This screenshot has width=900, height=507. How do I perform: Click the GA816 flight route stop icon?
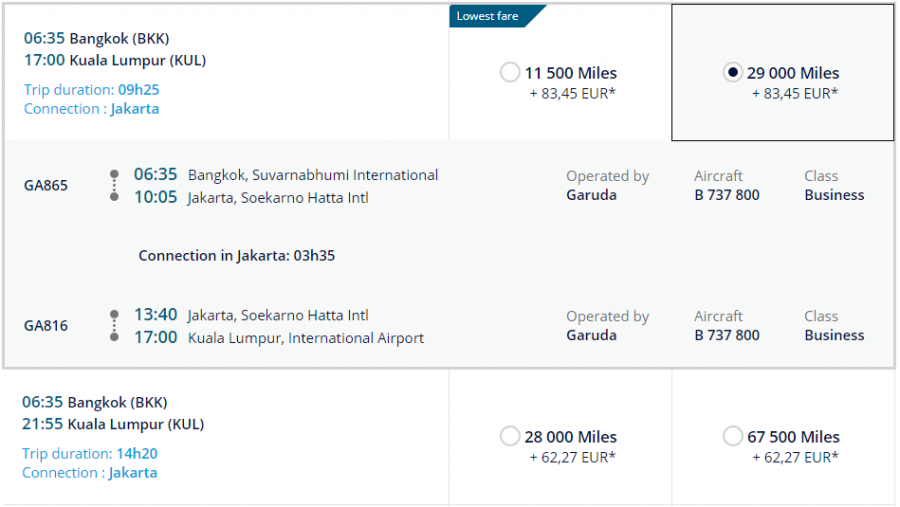pyautogui.click(x=114, y=326)
